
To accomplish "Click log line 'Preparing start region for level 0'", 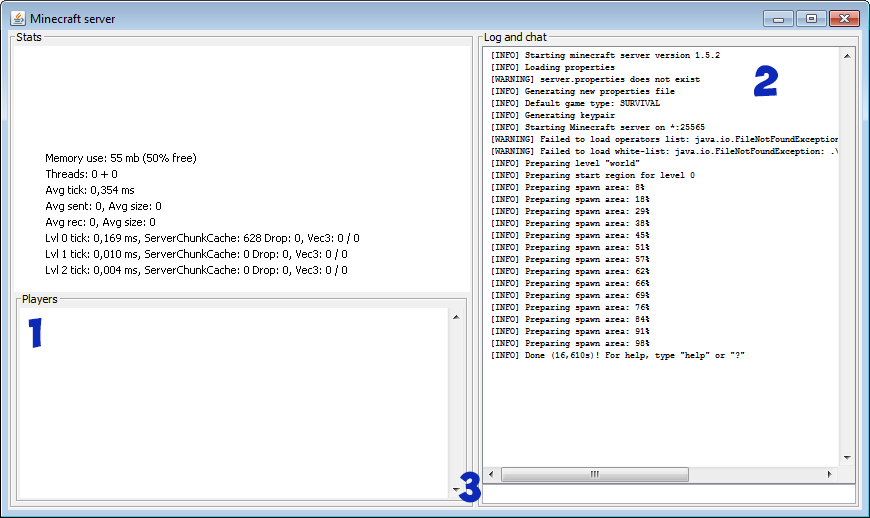I will pyautogui.click(x=593, y=176).
